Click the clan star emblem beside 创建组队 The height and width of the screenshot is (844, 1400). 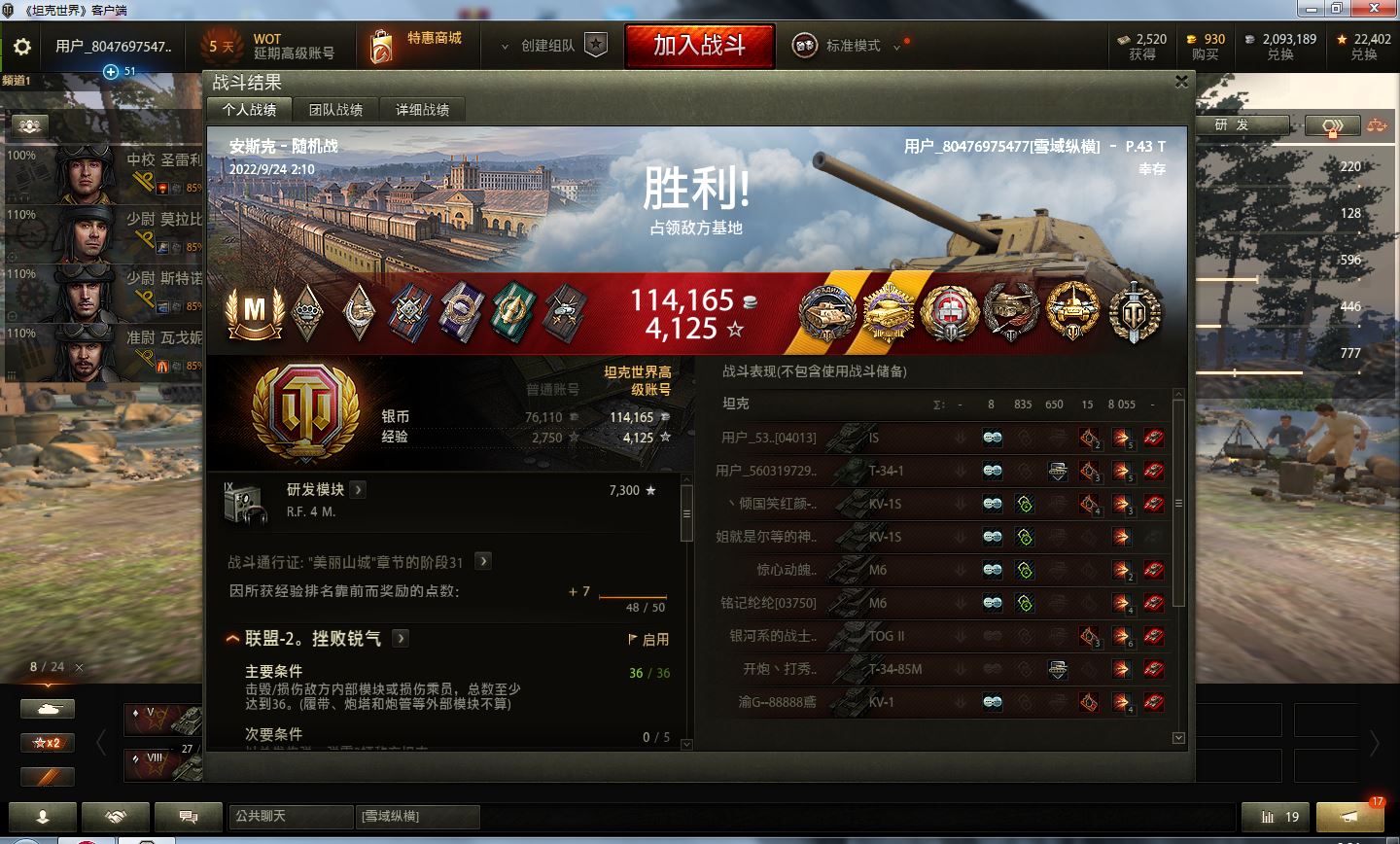596,45
